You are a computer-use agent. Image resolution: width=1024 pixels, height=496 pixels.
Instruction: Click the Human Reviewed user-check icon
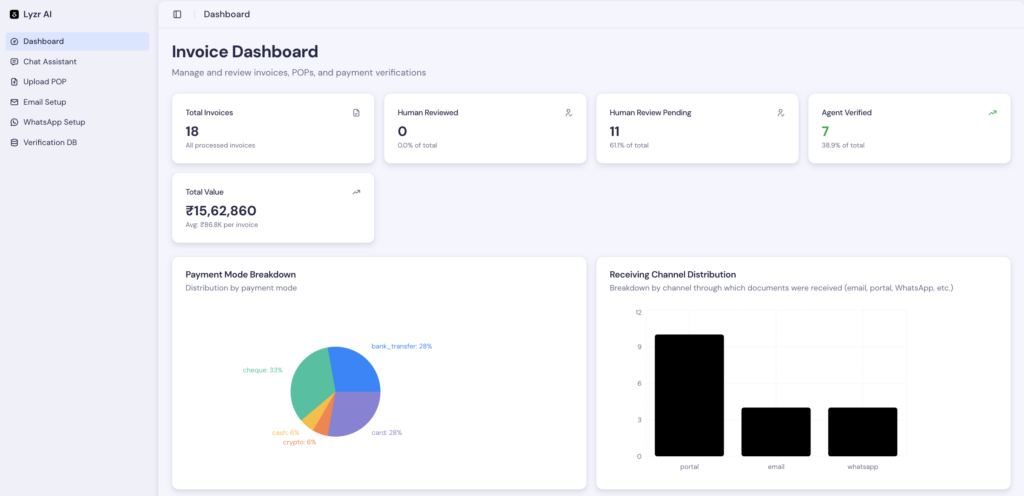tap(568, 113)
